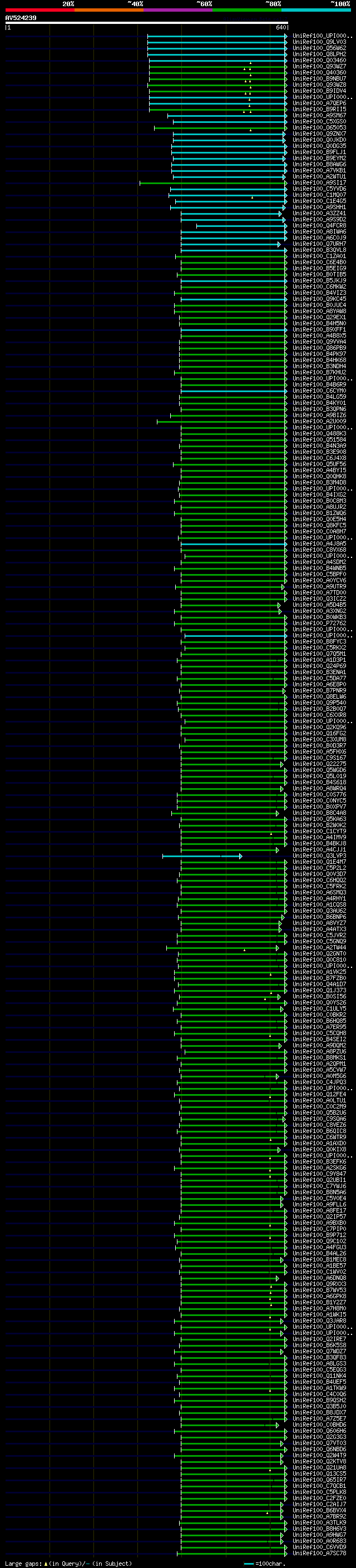
Task: Select the UniRef100_A9DQM2 label
Action: point(319,1046)
